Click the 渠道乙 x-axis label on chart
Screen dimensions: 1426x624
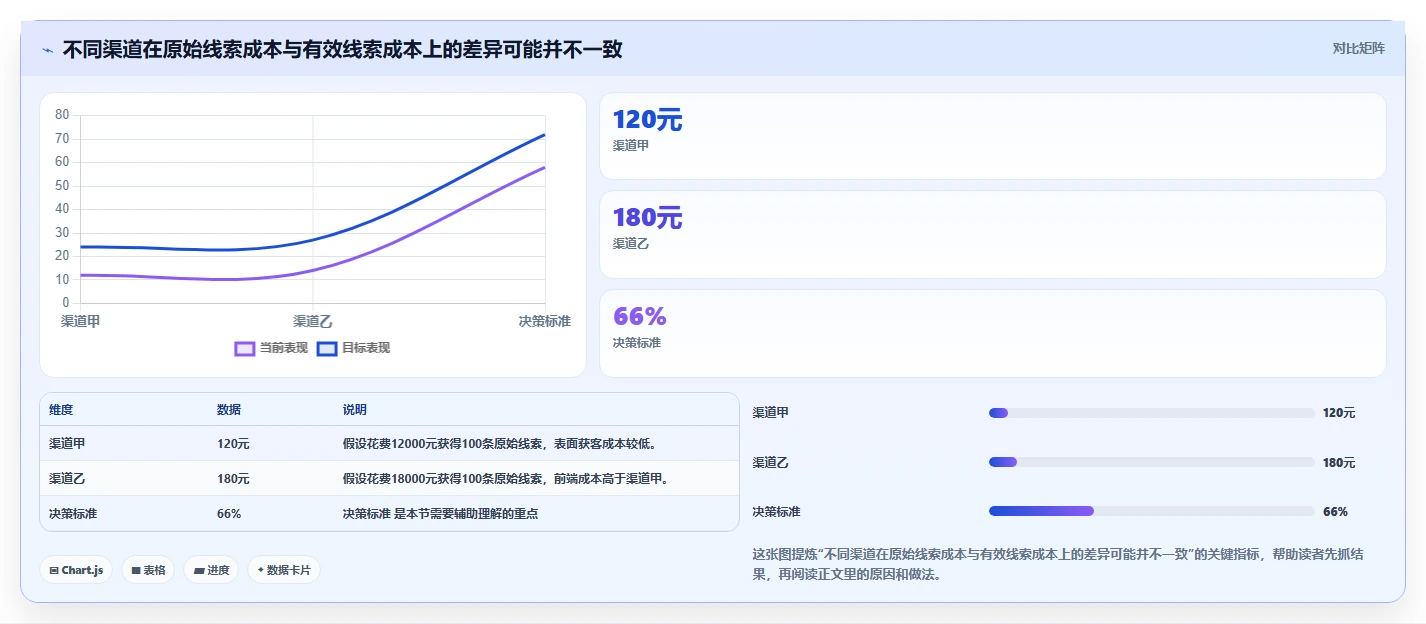(x=313, y=321)
